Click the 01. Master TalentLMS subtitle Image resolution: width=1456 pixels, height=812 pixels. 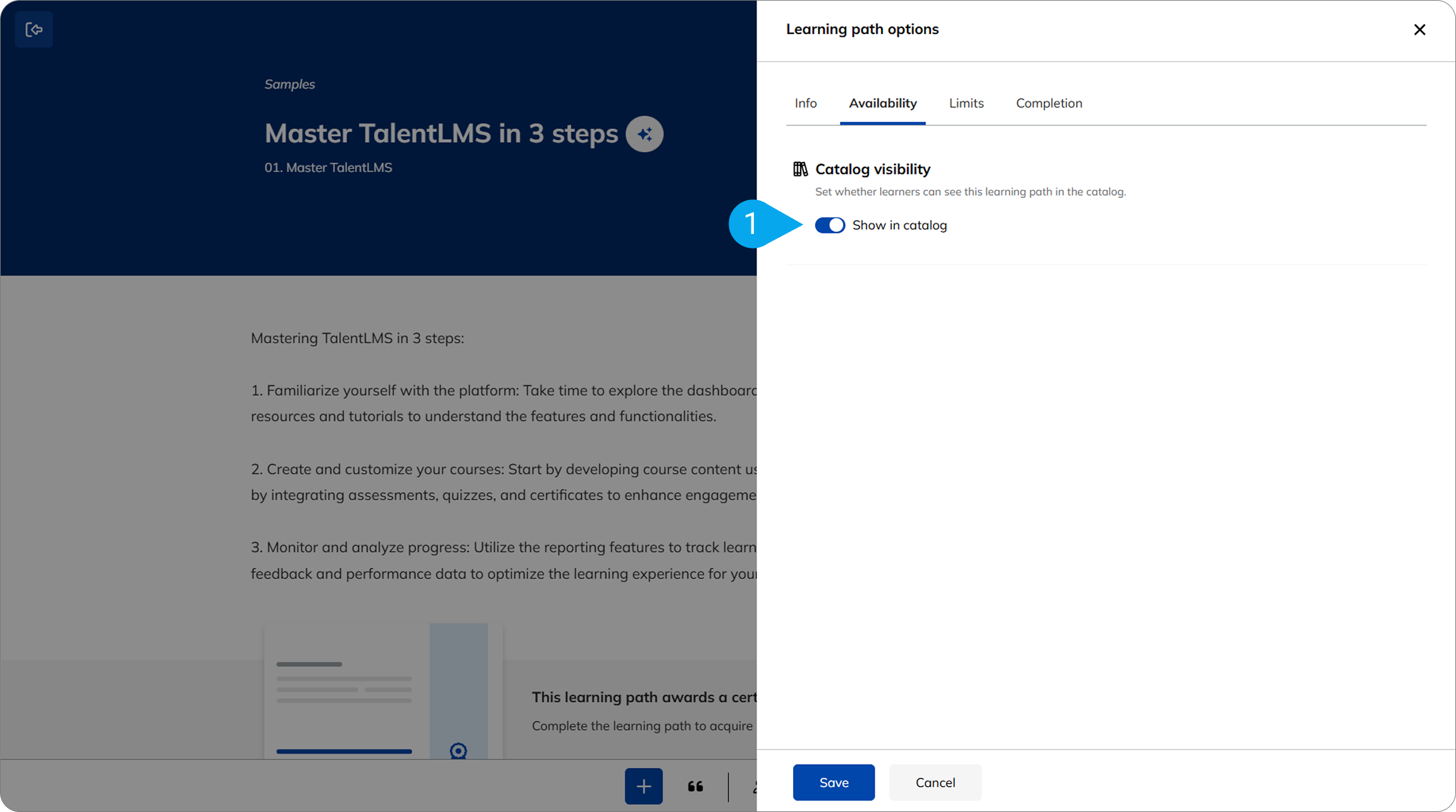[x=328, y=168]
